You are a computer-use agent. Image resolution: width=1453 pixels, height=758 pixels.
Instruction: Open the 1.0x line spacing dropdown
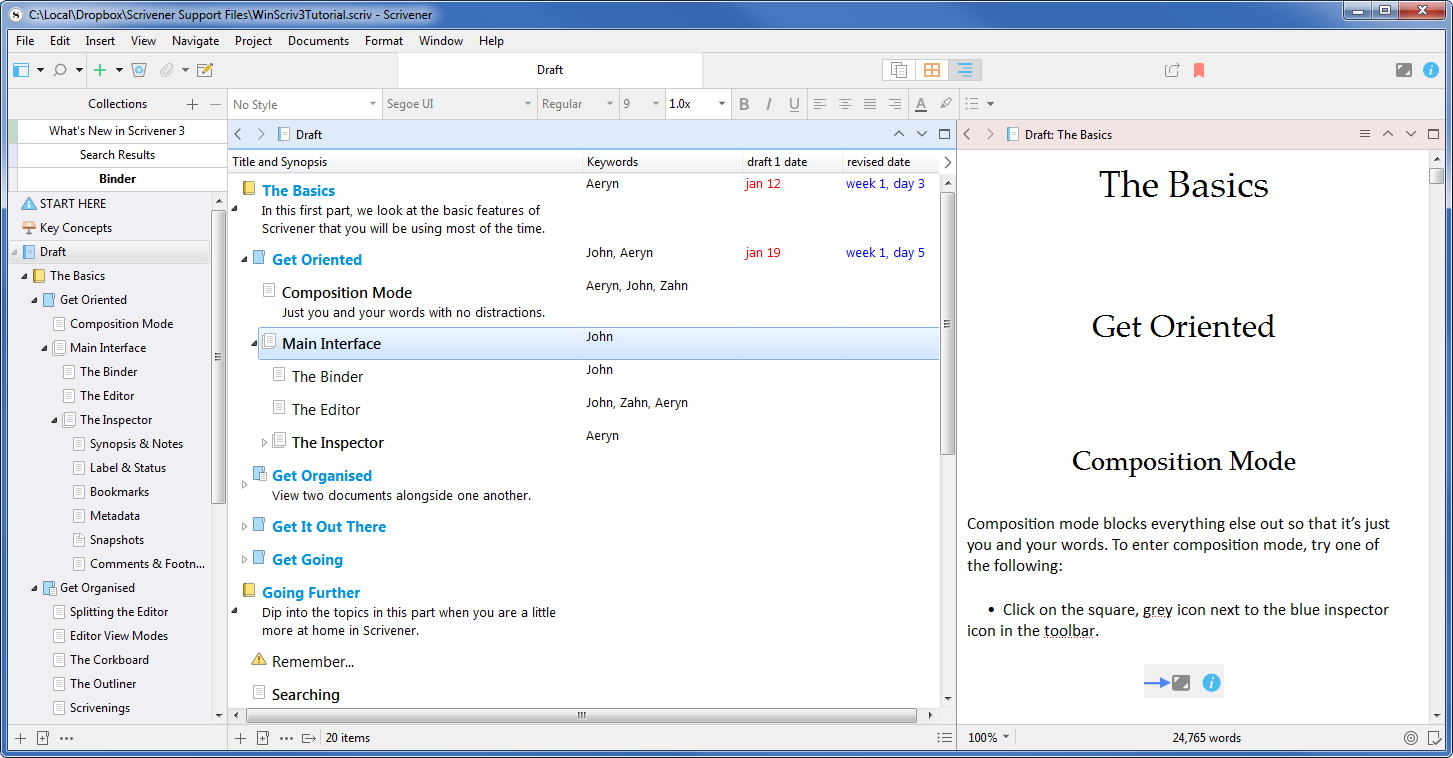(x=697, y=104)
